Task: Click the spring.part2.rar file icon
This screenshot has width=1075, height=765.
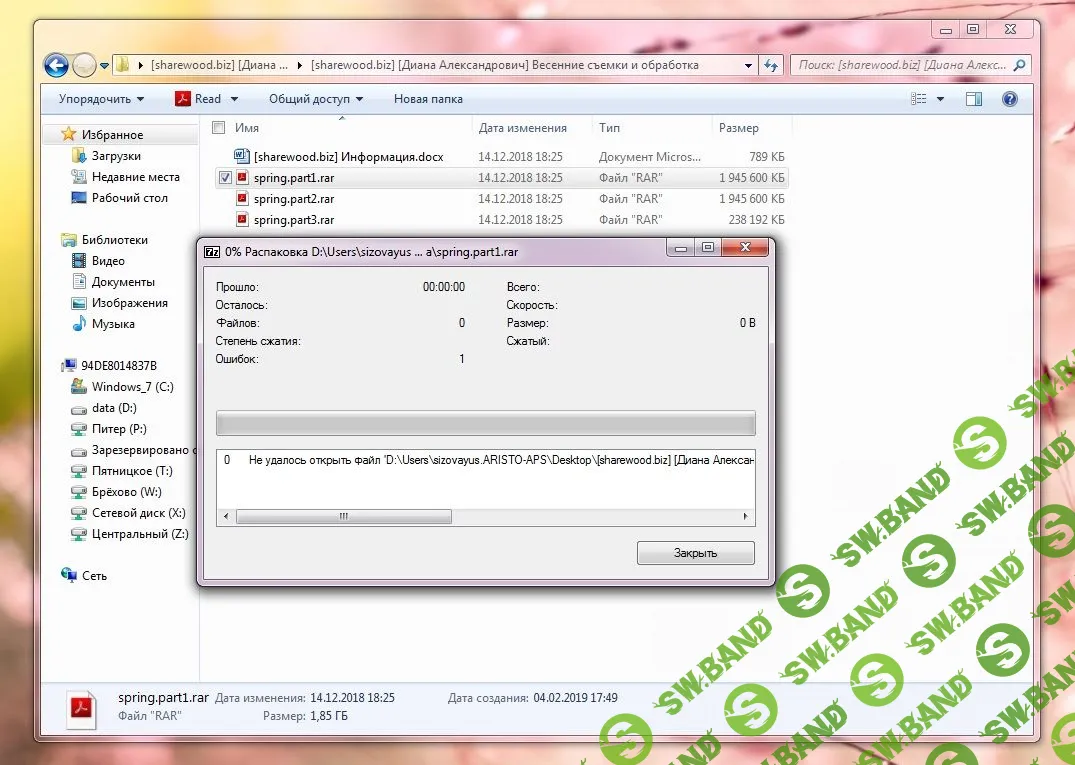Action: pos(242,199)
